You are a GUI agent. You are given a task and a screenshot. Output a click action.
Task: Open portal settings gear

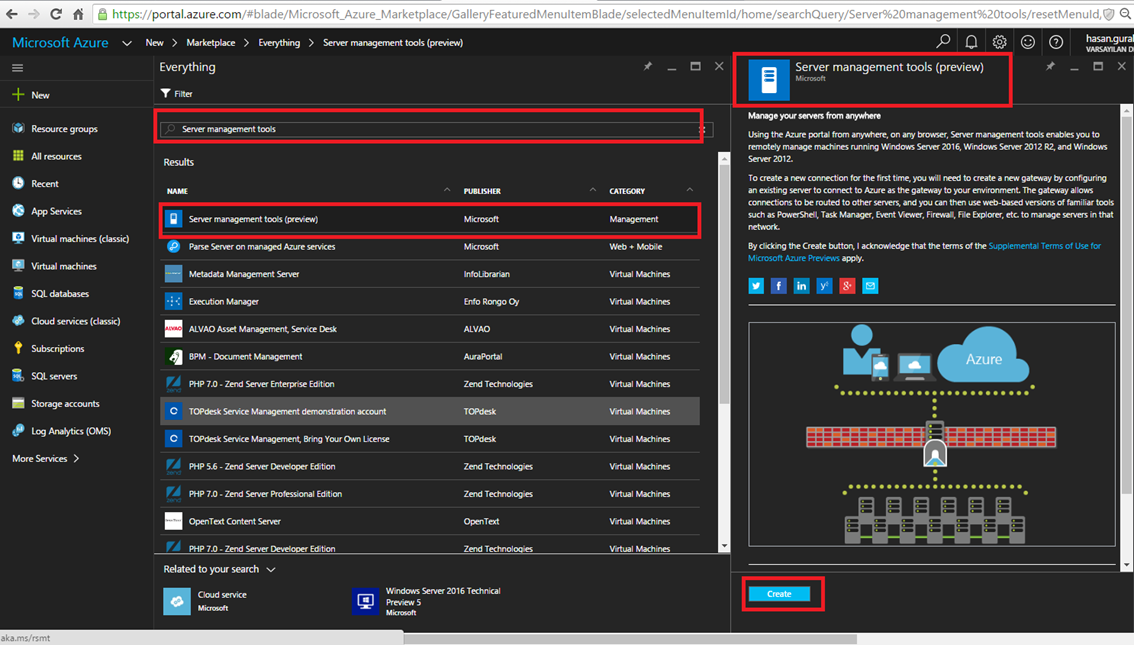(999, 42)
